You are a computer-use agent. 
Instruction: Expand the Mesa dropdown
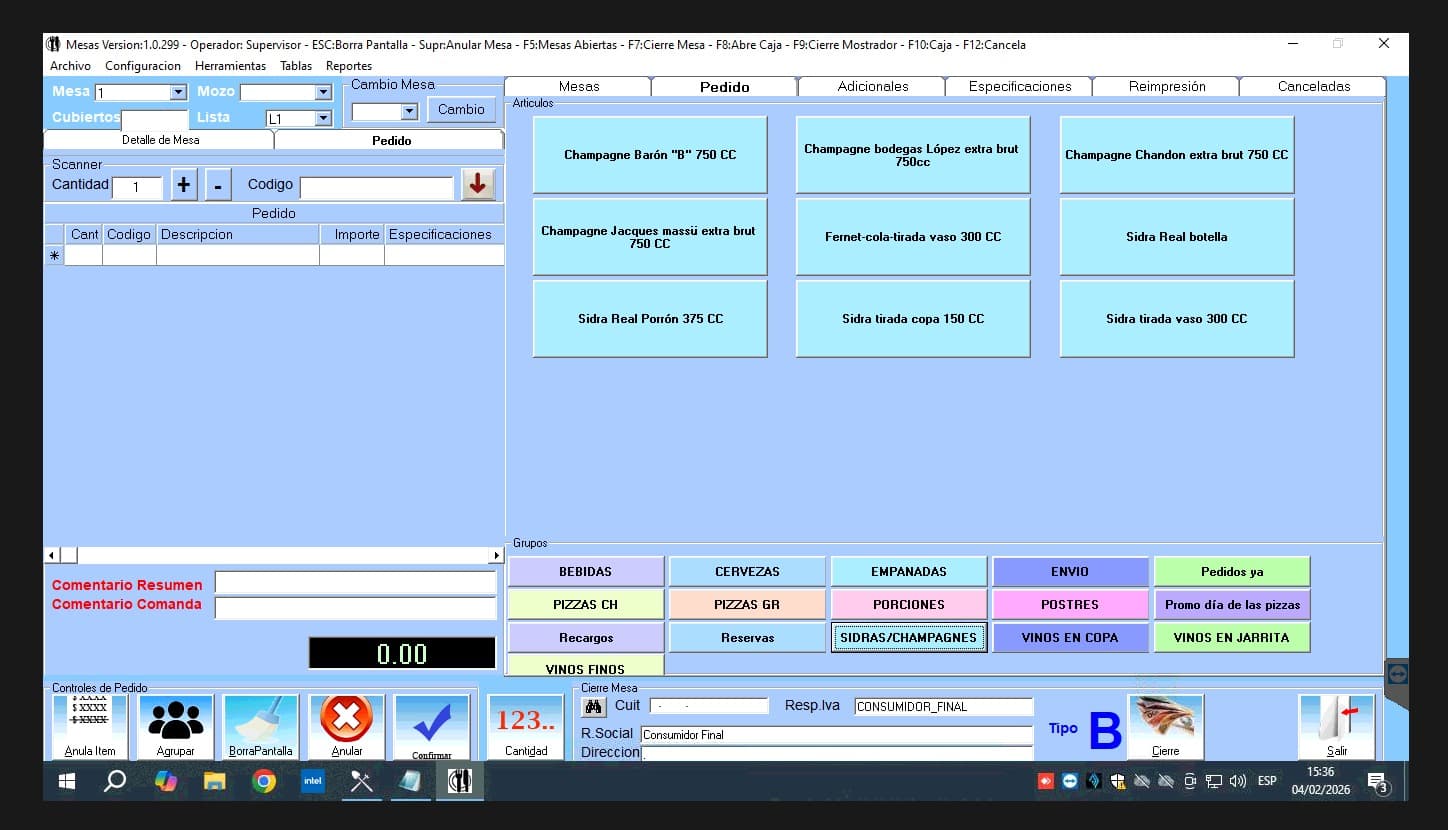(x=178, y=92)
